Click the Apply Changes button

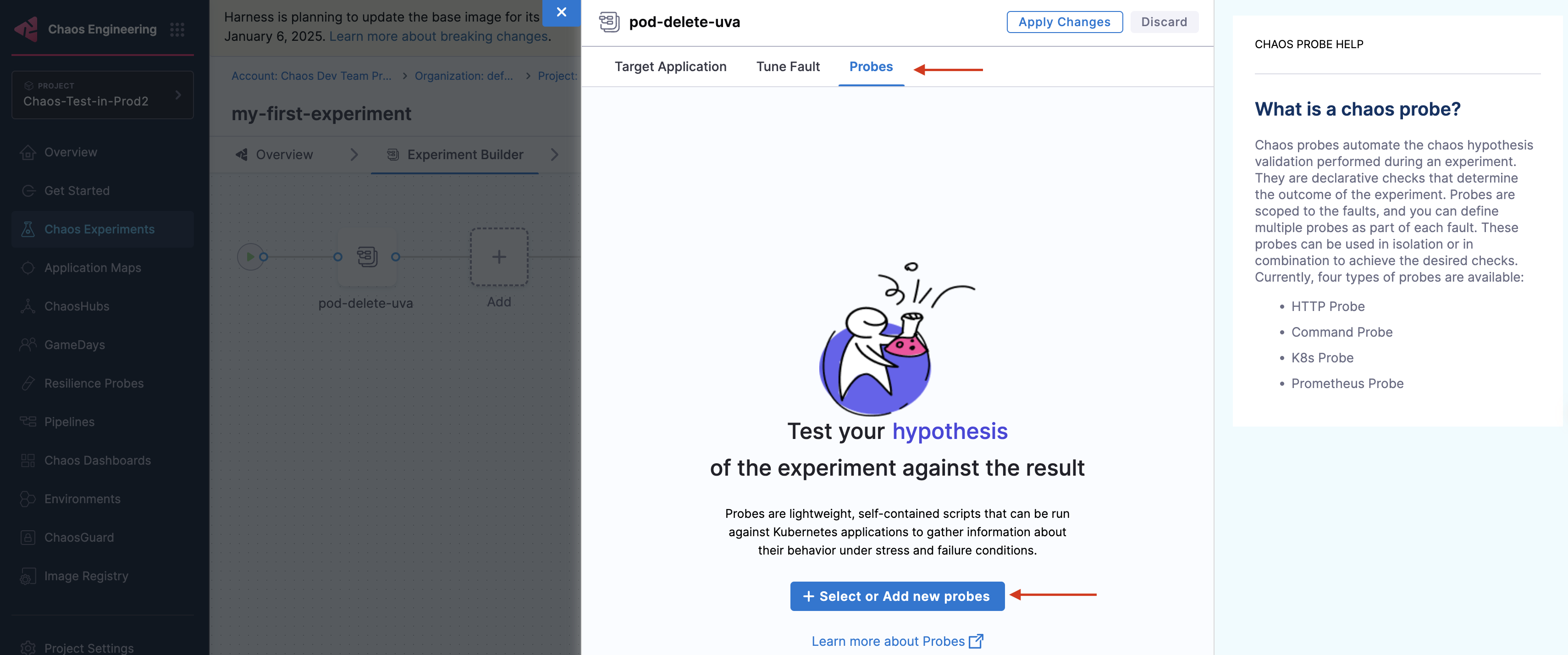[1064, 22]
